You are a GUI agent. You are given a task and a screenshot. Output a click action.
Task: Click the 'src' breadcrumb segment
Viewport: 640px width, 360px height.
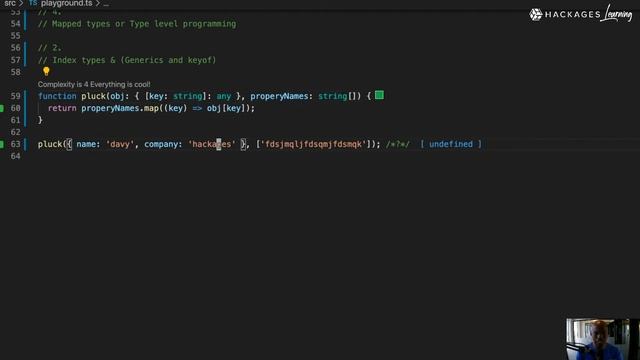click(10, 3)
